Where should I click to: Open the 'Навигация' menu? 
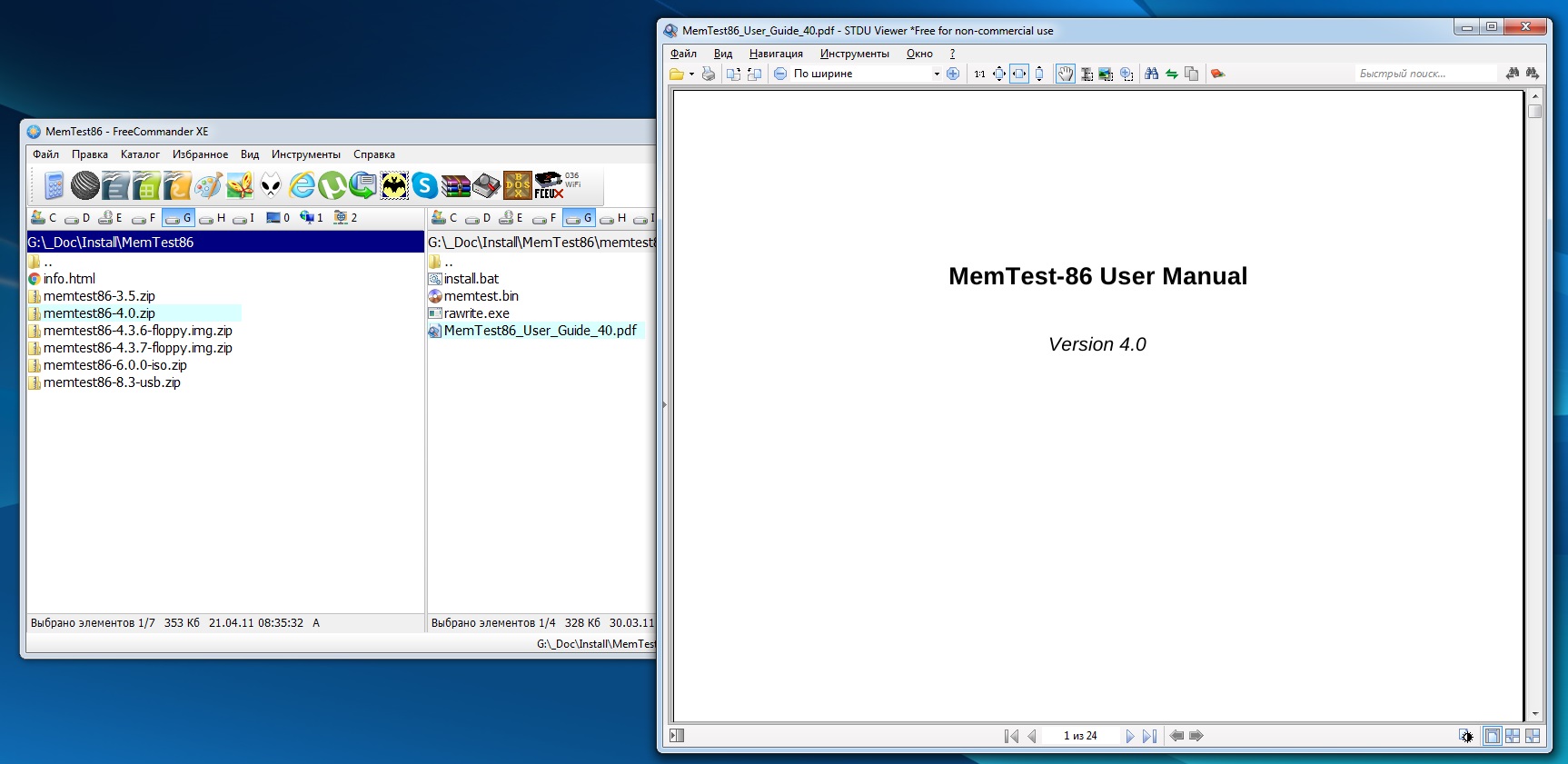(776, 54)
